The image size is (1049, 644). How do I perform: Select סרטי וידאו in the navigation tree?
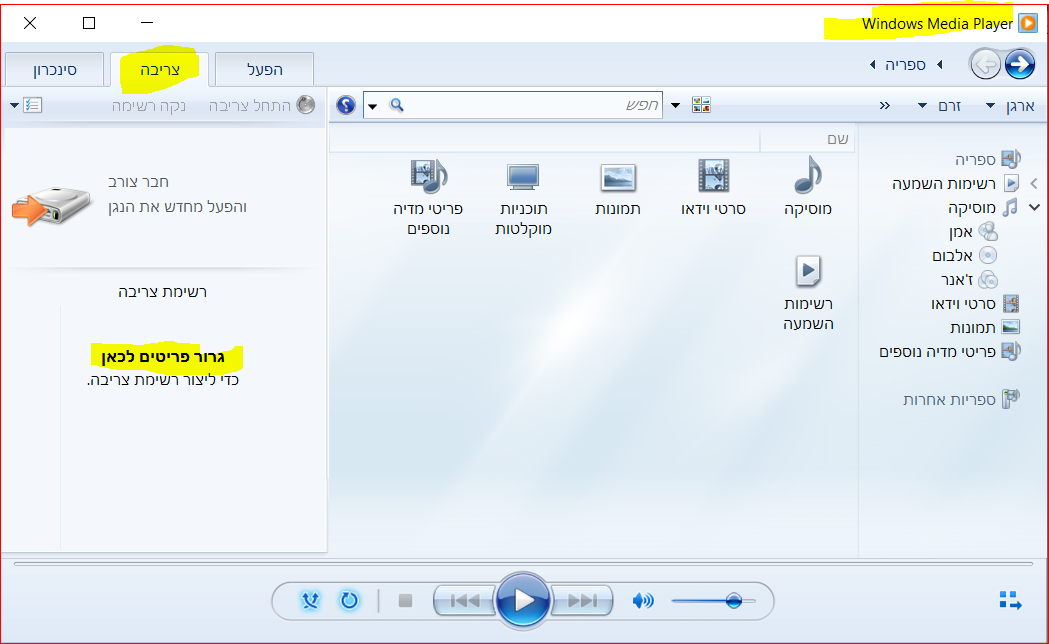pyautogui.click(x=975, y=304)
